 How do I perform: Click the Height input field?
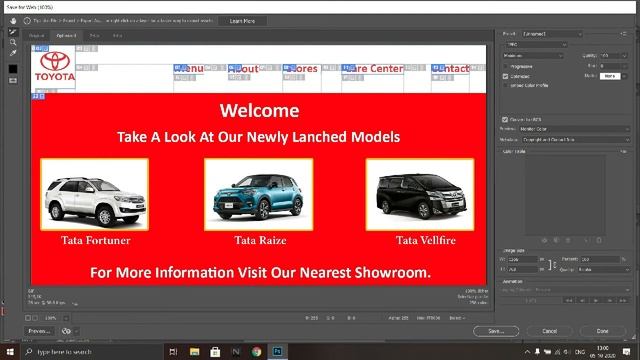522,269
